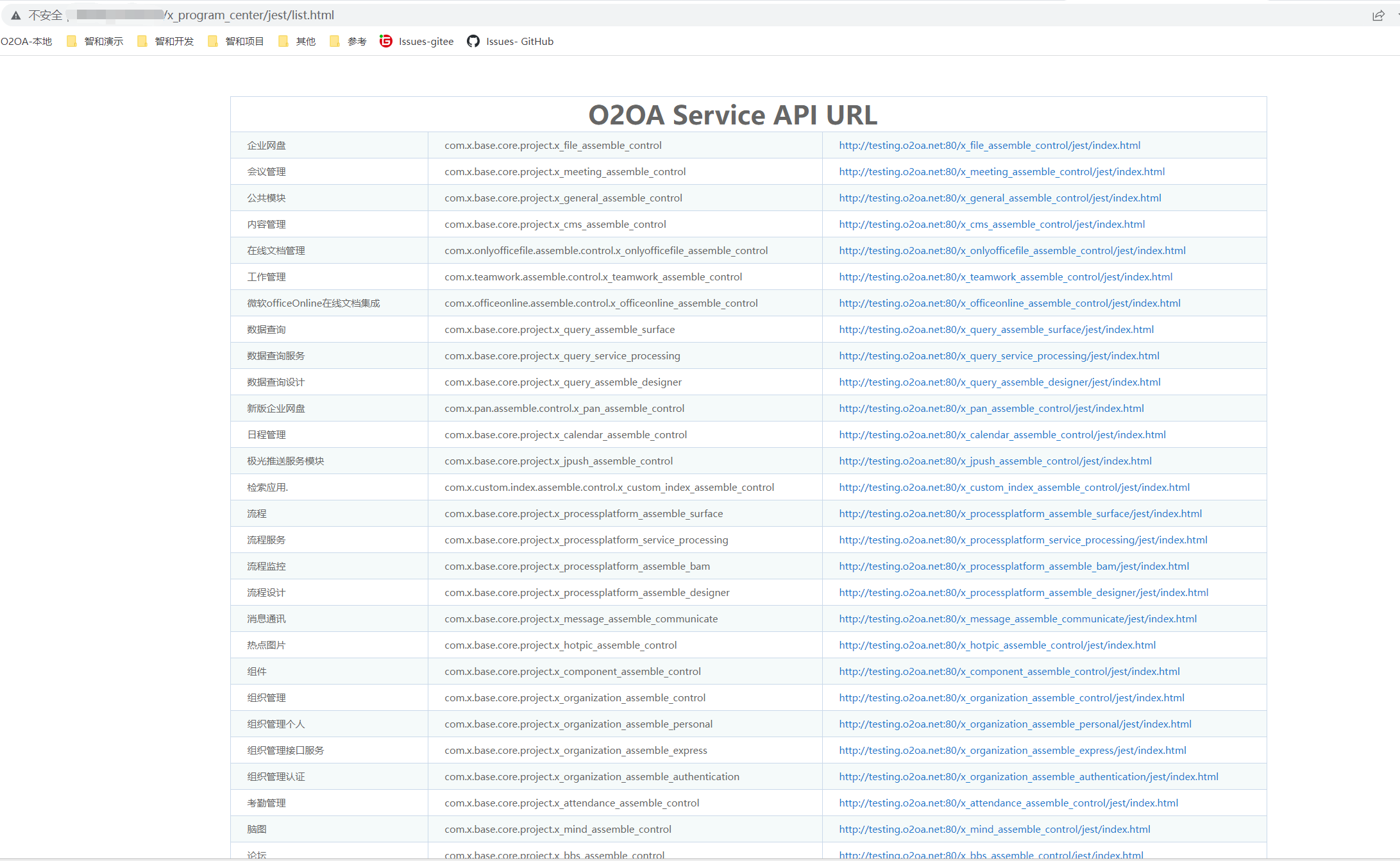Click the share page icon
This screenshot has height=861, width=1400.
1378,15
